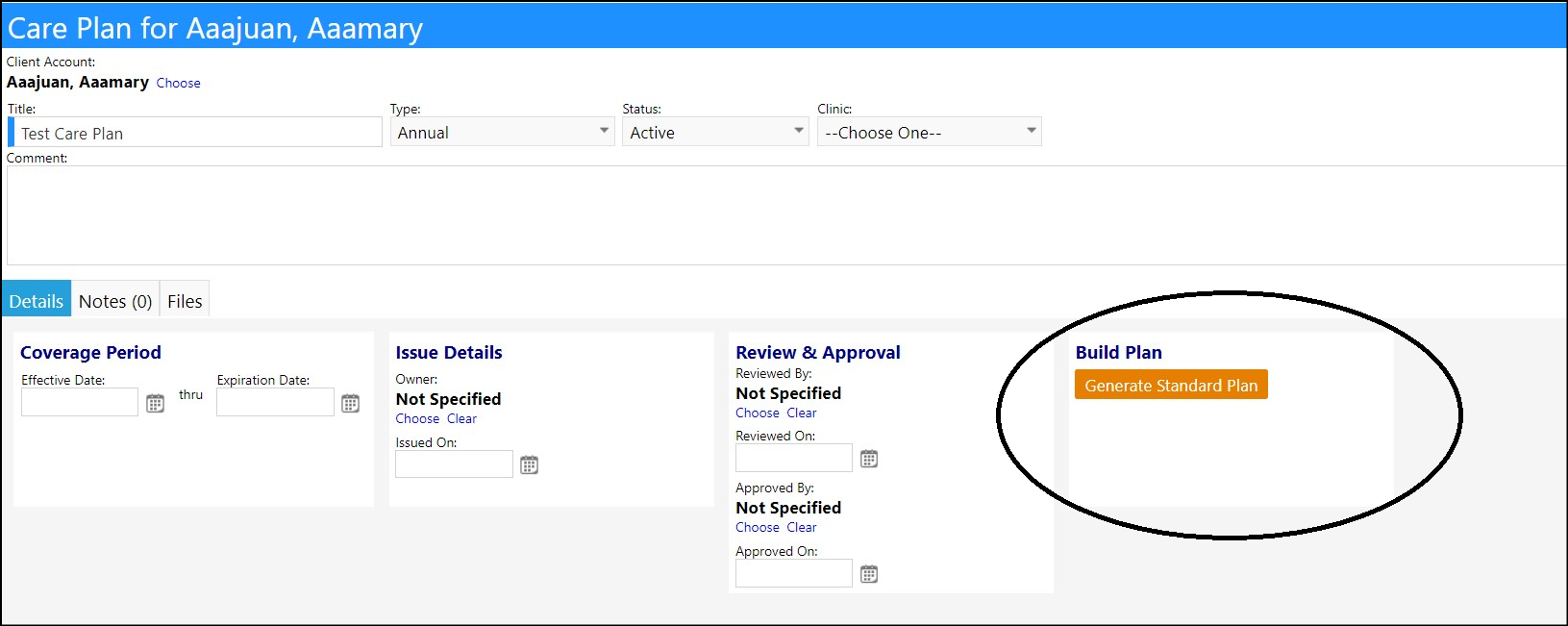Viewport: 1568px width, 626px height.
Task: Expand the Status dropdown showing Active
Action: (x=716, y=132)
